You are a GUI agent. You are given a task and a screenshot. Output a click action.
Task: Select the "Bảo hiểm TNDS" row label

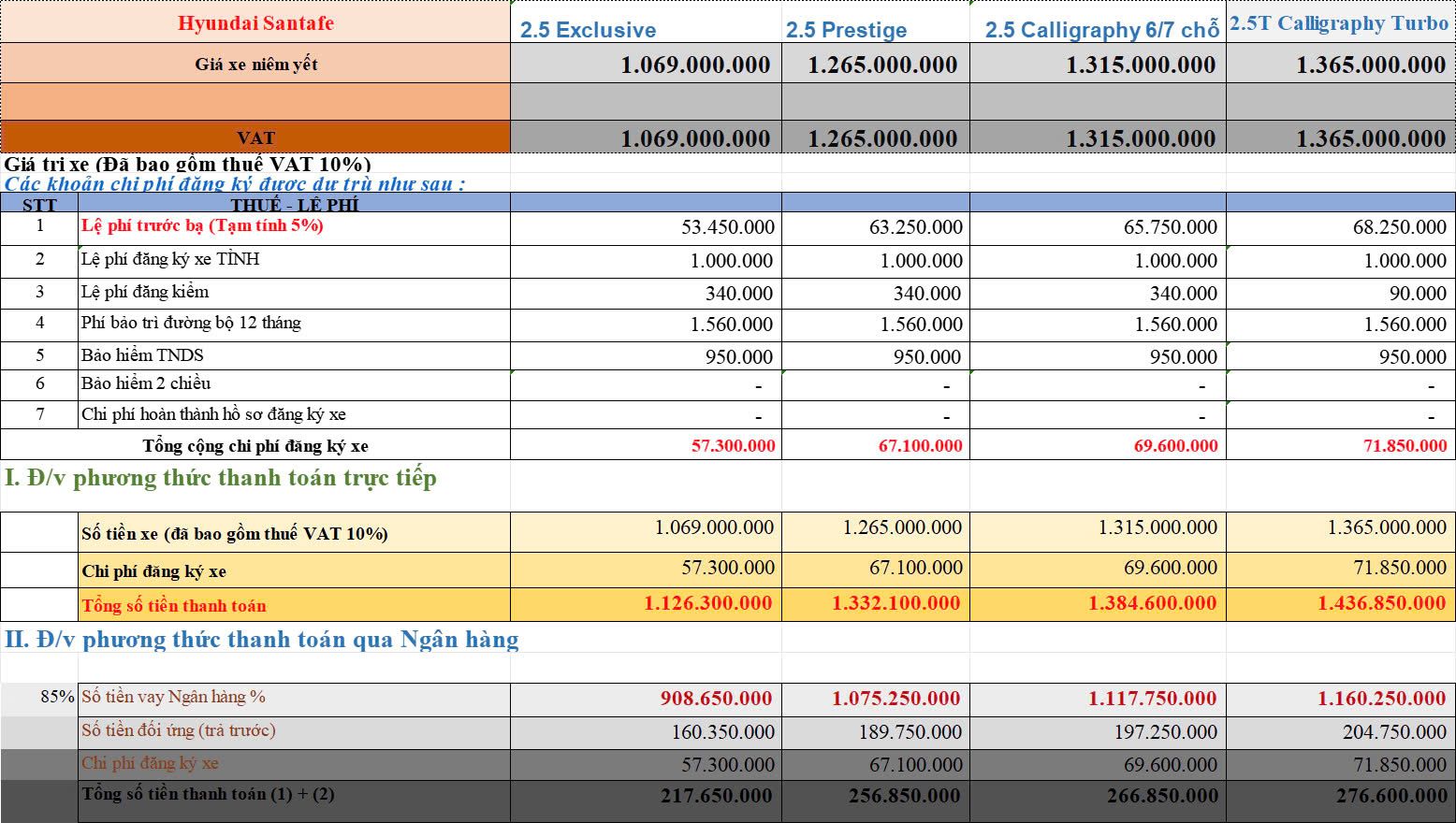point(142,355)
